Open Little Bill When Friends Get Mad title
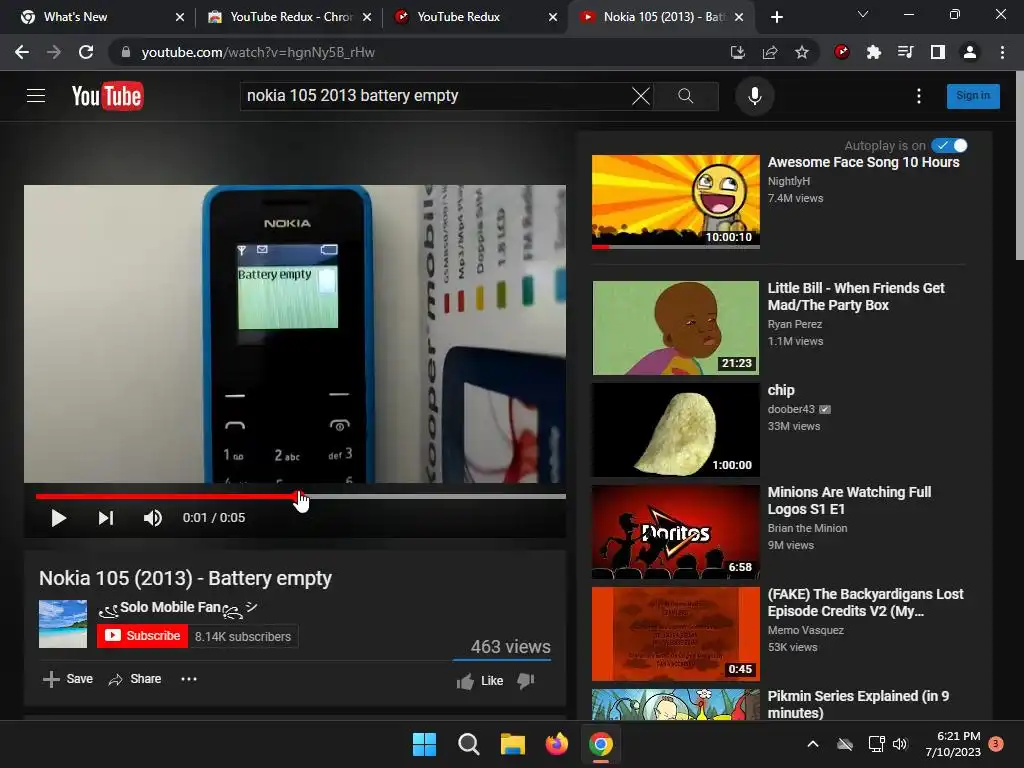This screenshot has width=1024, height=768. (856, 296)
